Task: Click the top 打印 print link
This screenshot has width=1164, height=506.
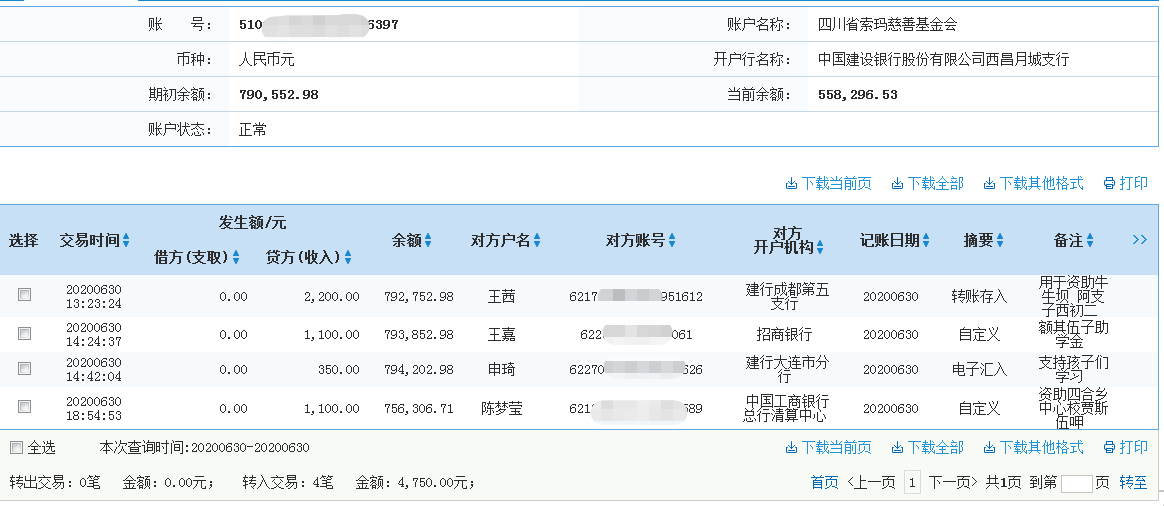Action: coord(1125,184)
